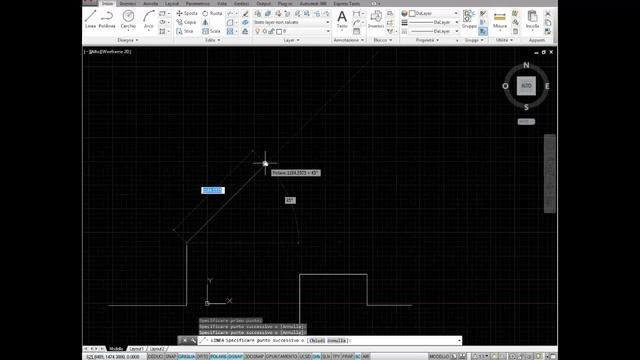This screenshot has height=360, width=640.
Task: Click the Scala scale tool
Action: 211,31
